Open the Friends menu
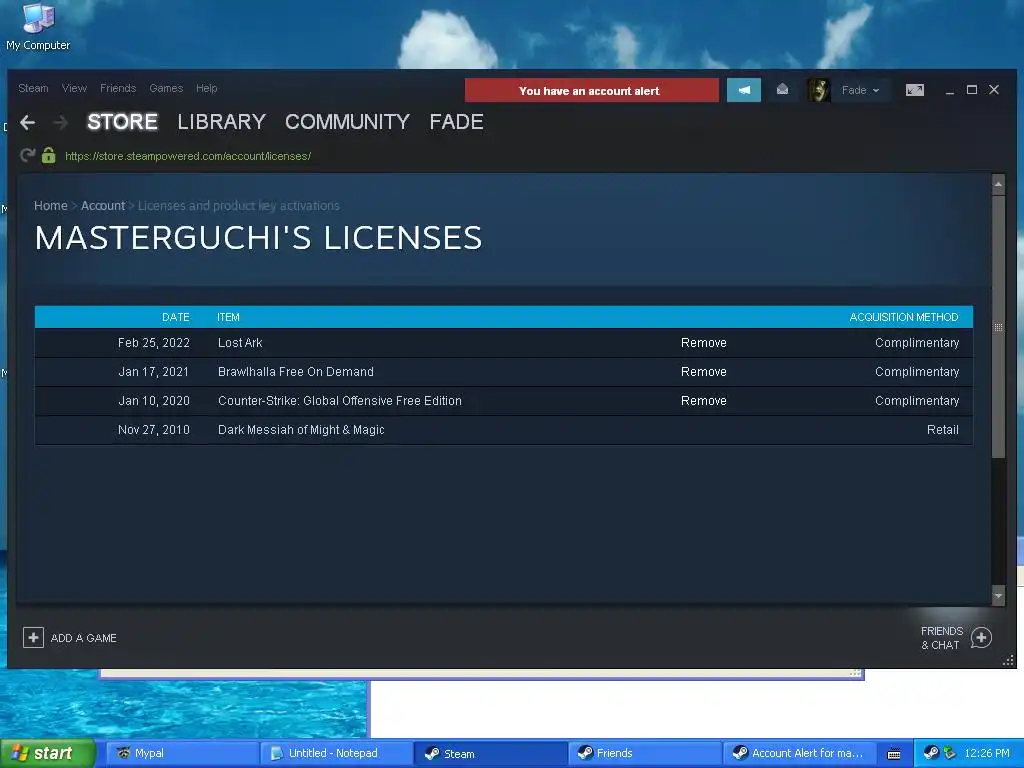This screenshot has width=1024, height=768. tap(118, 88)
